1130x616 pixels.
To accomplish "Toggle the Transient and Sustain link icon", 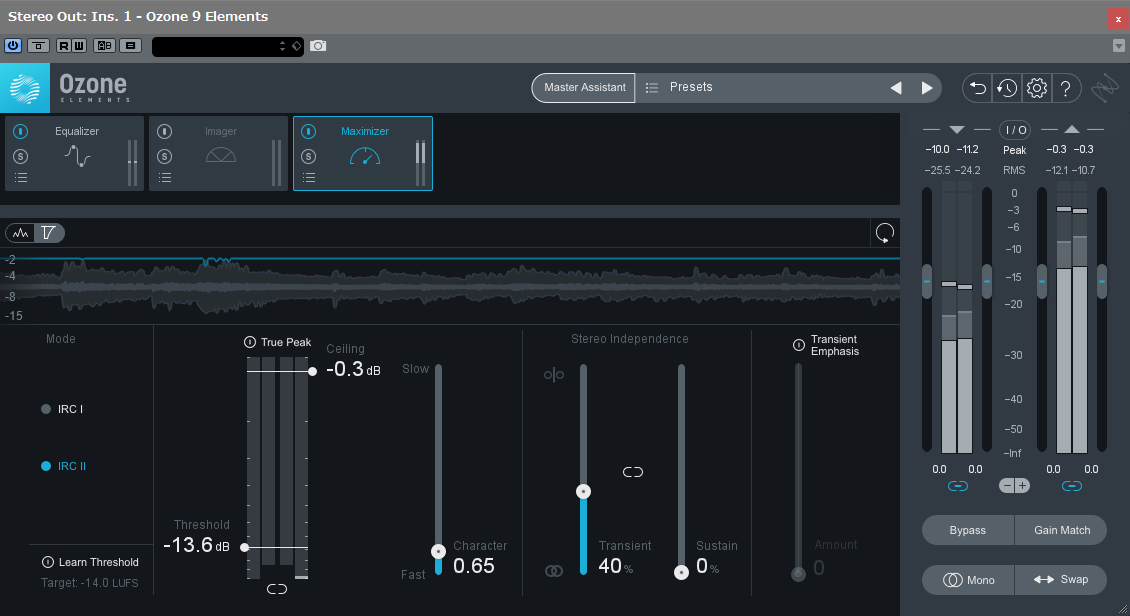I will click(x=633, y=472).
